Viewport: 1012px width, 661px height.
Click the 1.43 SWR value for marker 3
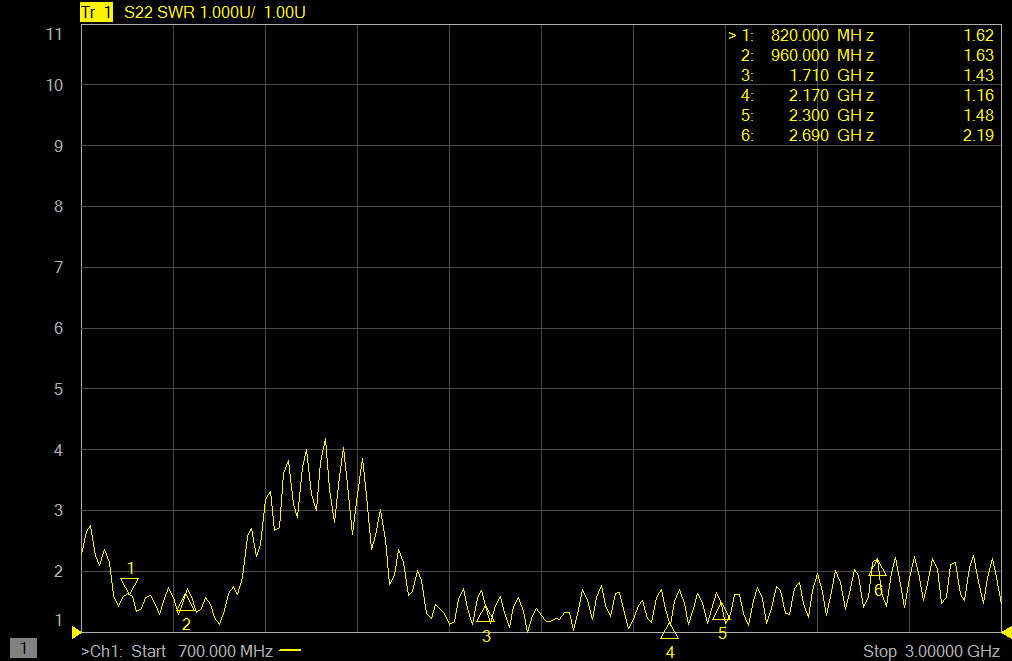pyautogui.click(x=978, y=76)
